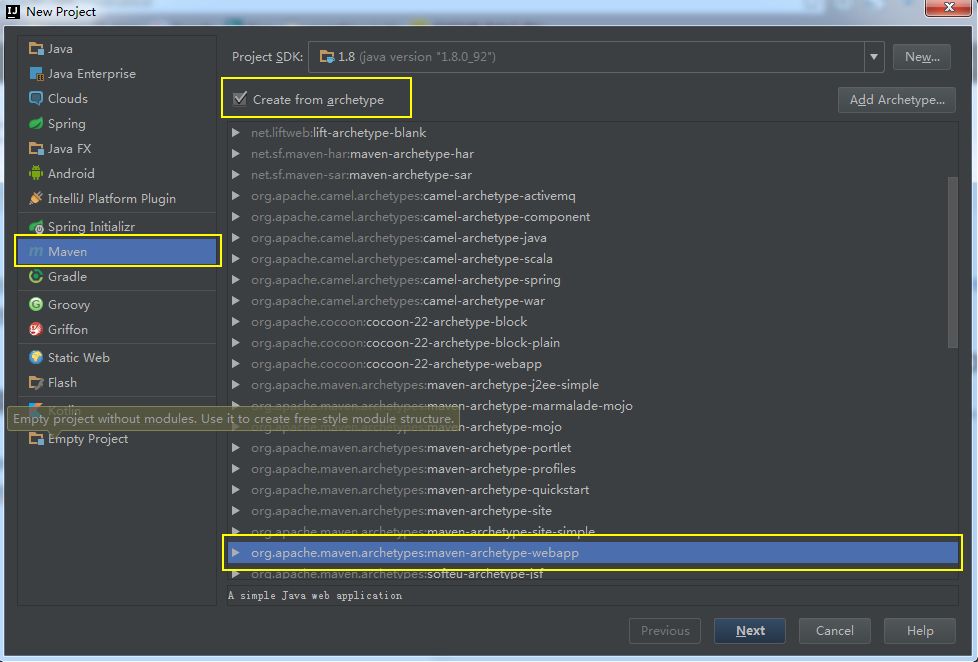Expand camel-archetype-activemq node
This screenshot has height=662, width=978.
(236, 196)
